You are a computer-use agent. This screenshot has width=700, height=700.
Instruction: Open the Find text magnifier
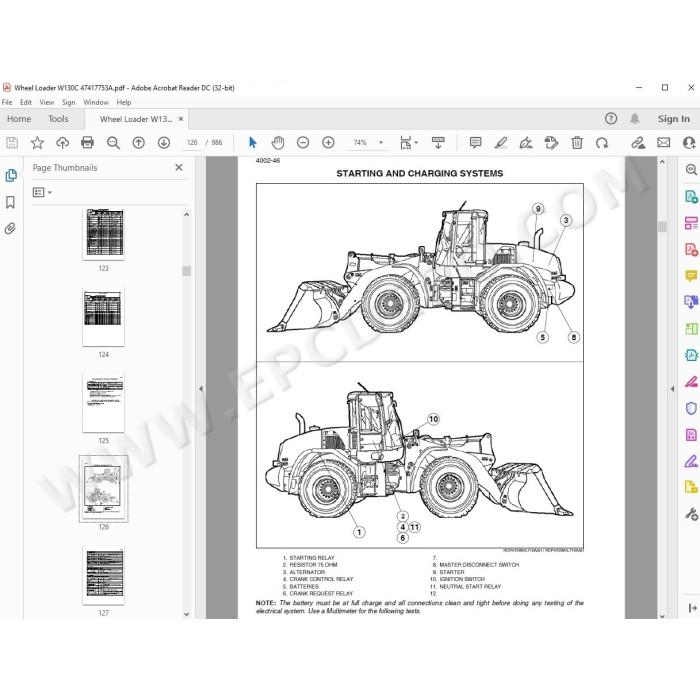pyautogui.click(x=113, y=143)
